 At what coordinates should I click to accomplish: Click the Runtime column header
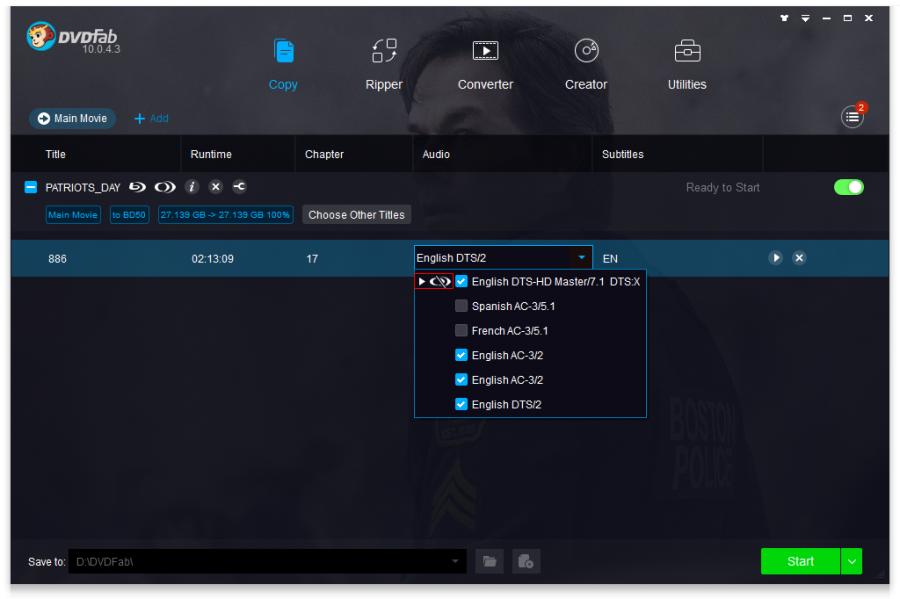pos(211,154)
